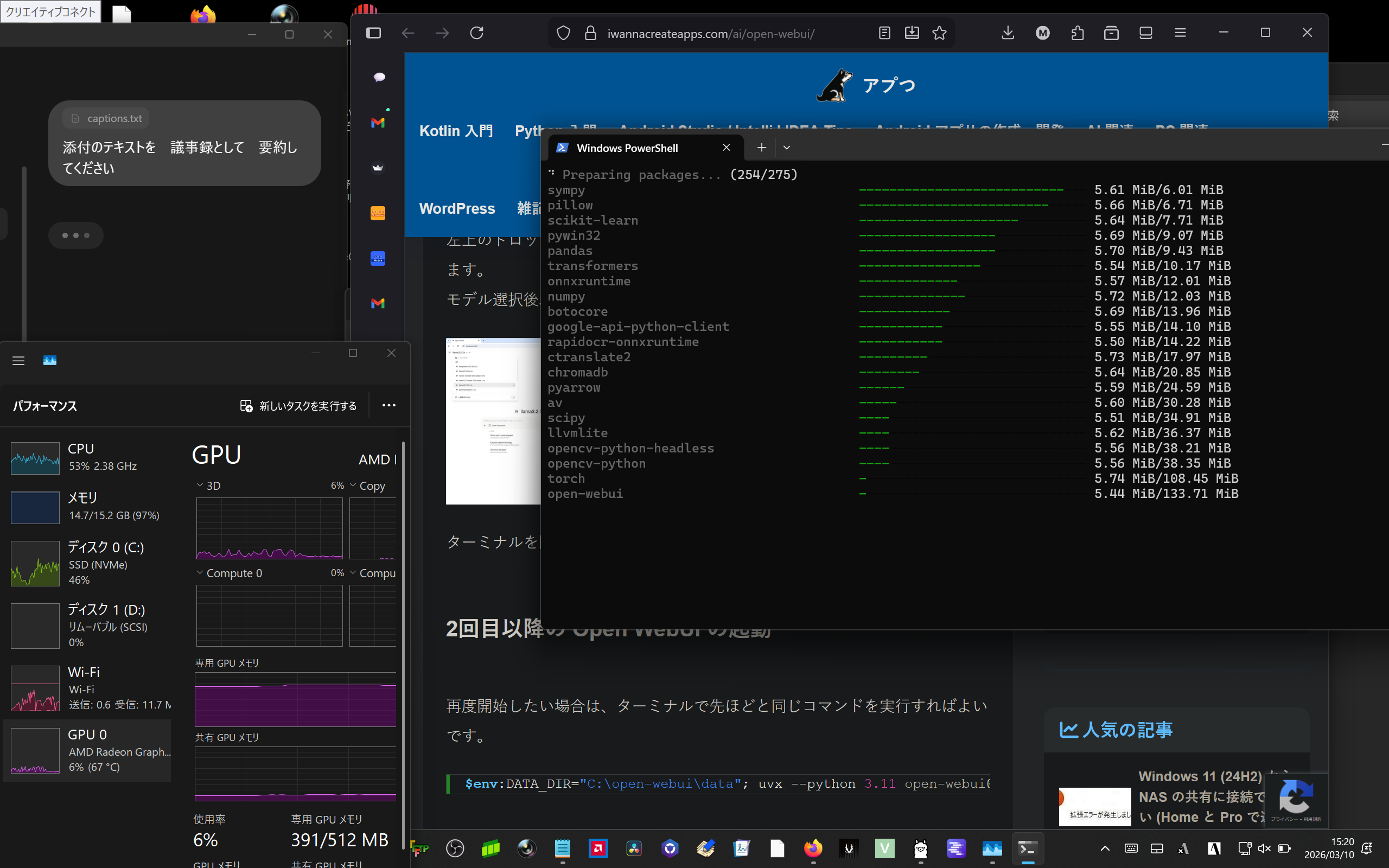Toggle Firefox sidebar panel icon
This screenshot has height=868, width=1389.
pyautogui.click(x=374, y=33)
